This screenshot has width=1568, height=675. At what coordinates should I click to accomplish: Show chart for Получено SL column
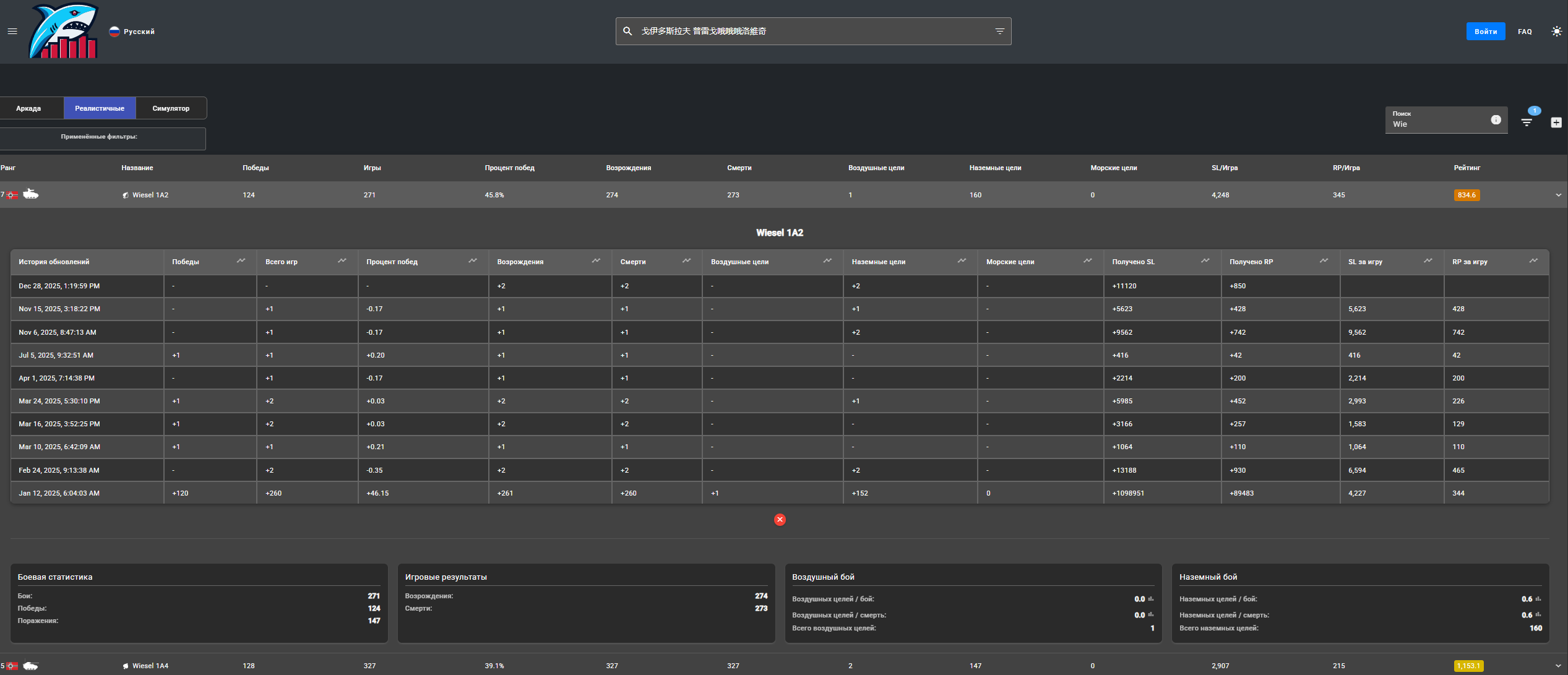click(1205, 261)
